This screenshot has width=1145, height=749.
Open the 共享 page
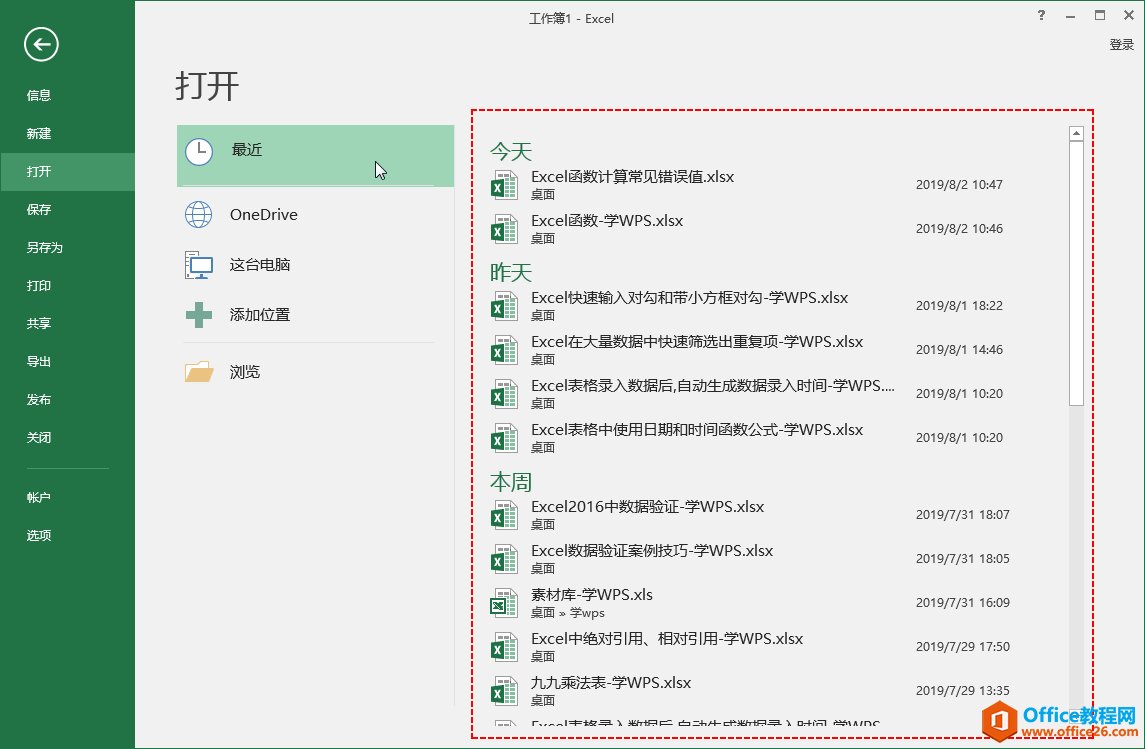coord(67,323)
